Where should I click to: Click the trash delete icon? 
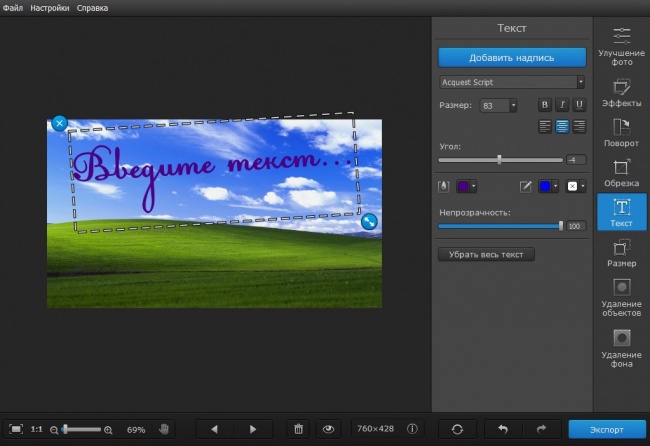(x=298, y=429)
